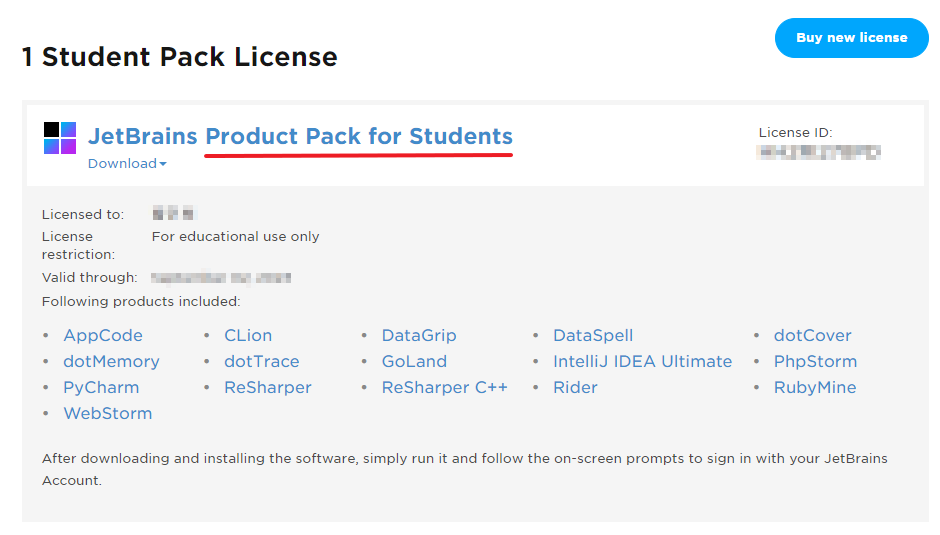Screen dimensions: 940x535
Task: Select the 'Licensed to:' label
Action: [x=83, y=215]
